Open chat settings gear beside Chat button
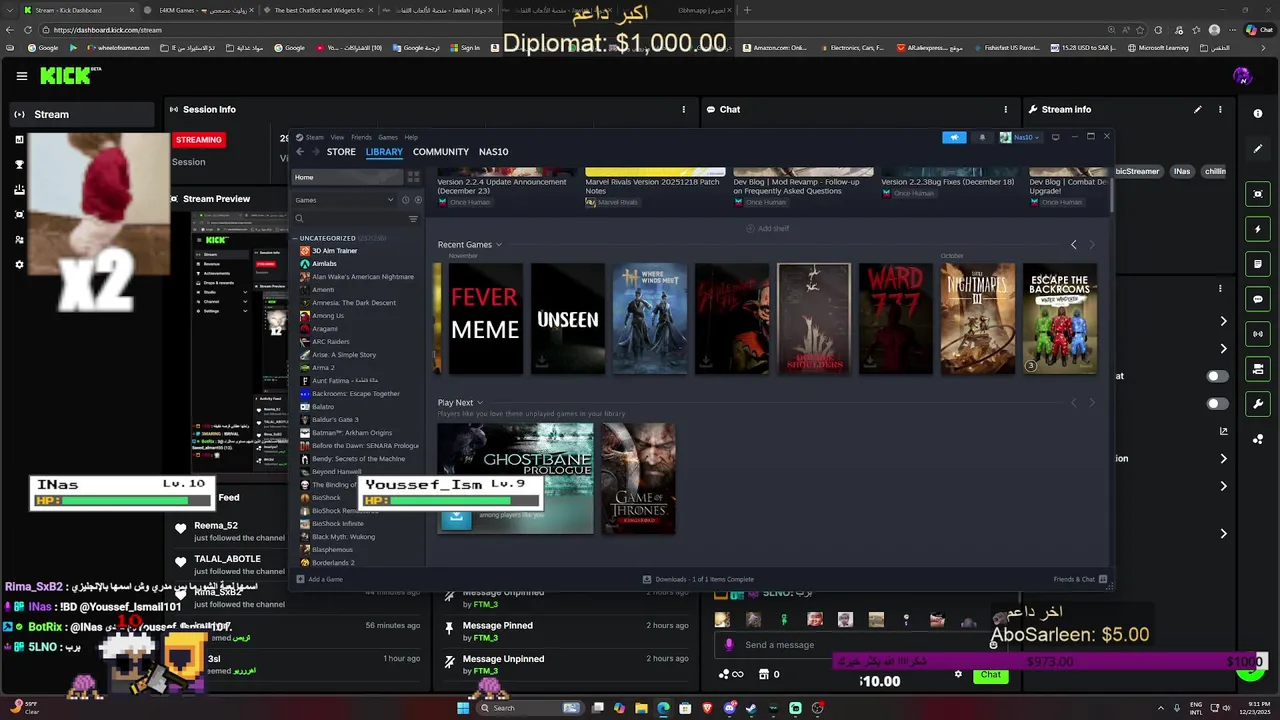Screen dimensions: 1280x720 [958, 674]
